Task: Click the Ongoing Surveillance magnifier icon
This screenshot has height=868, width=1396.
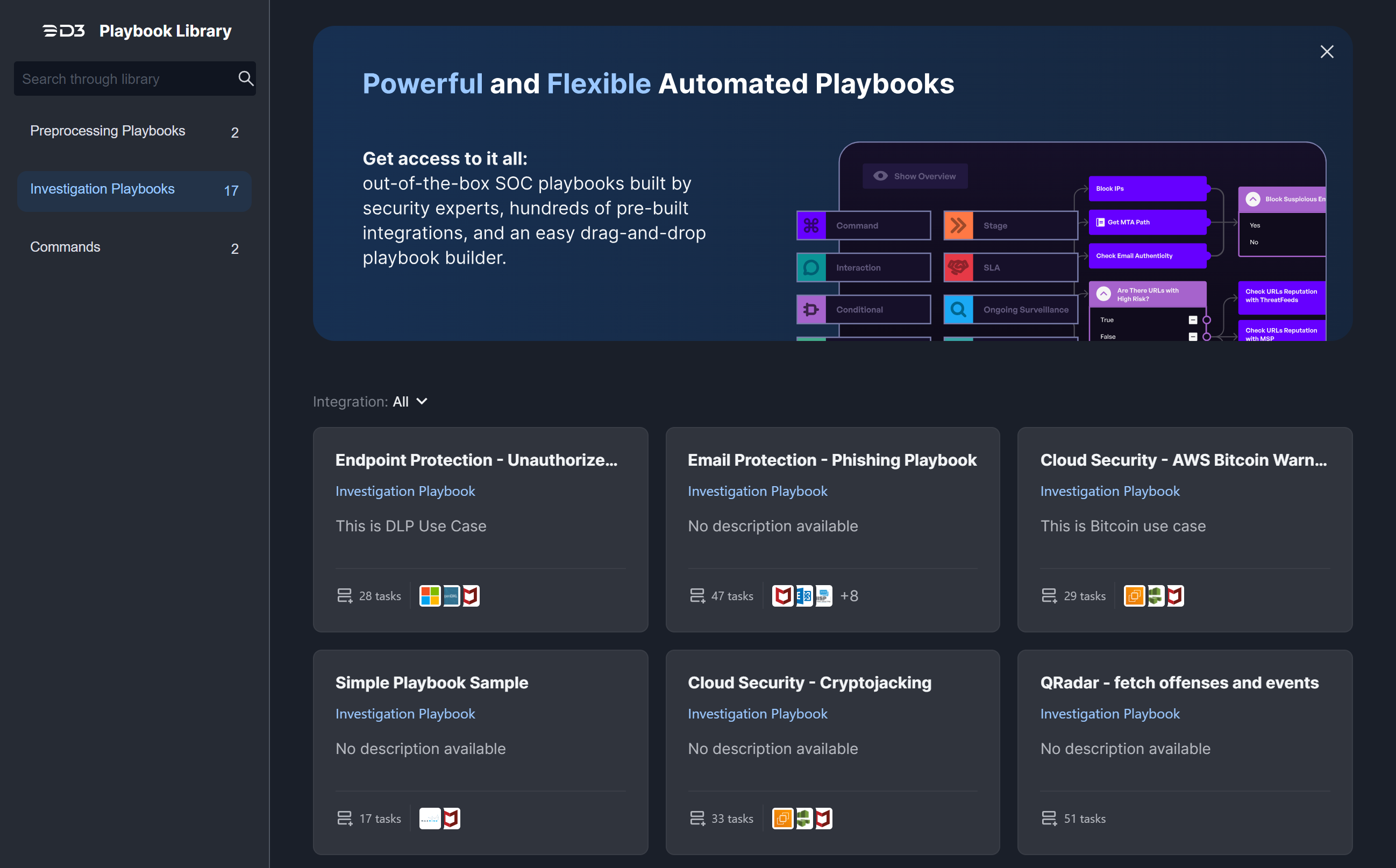Action: 958,309
